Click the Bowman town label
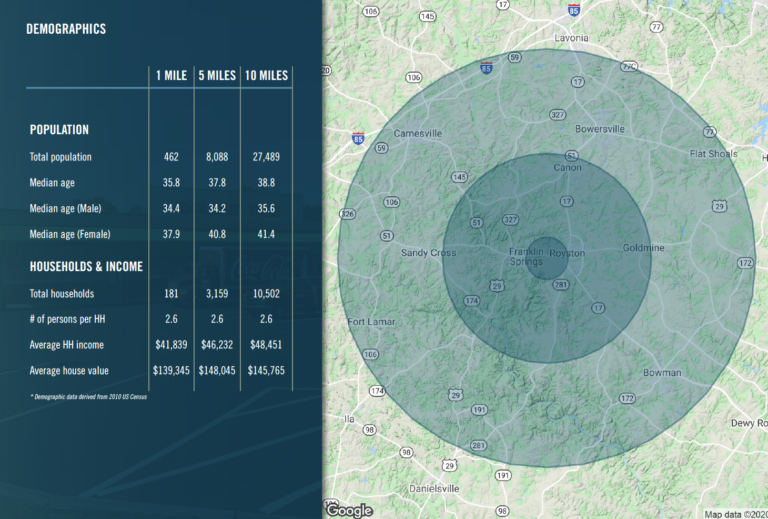 pyautogui.click(x=662, y=373)
